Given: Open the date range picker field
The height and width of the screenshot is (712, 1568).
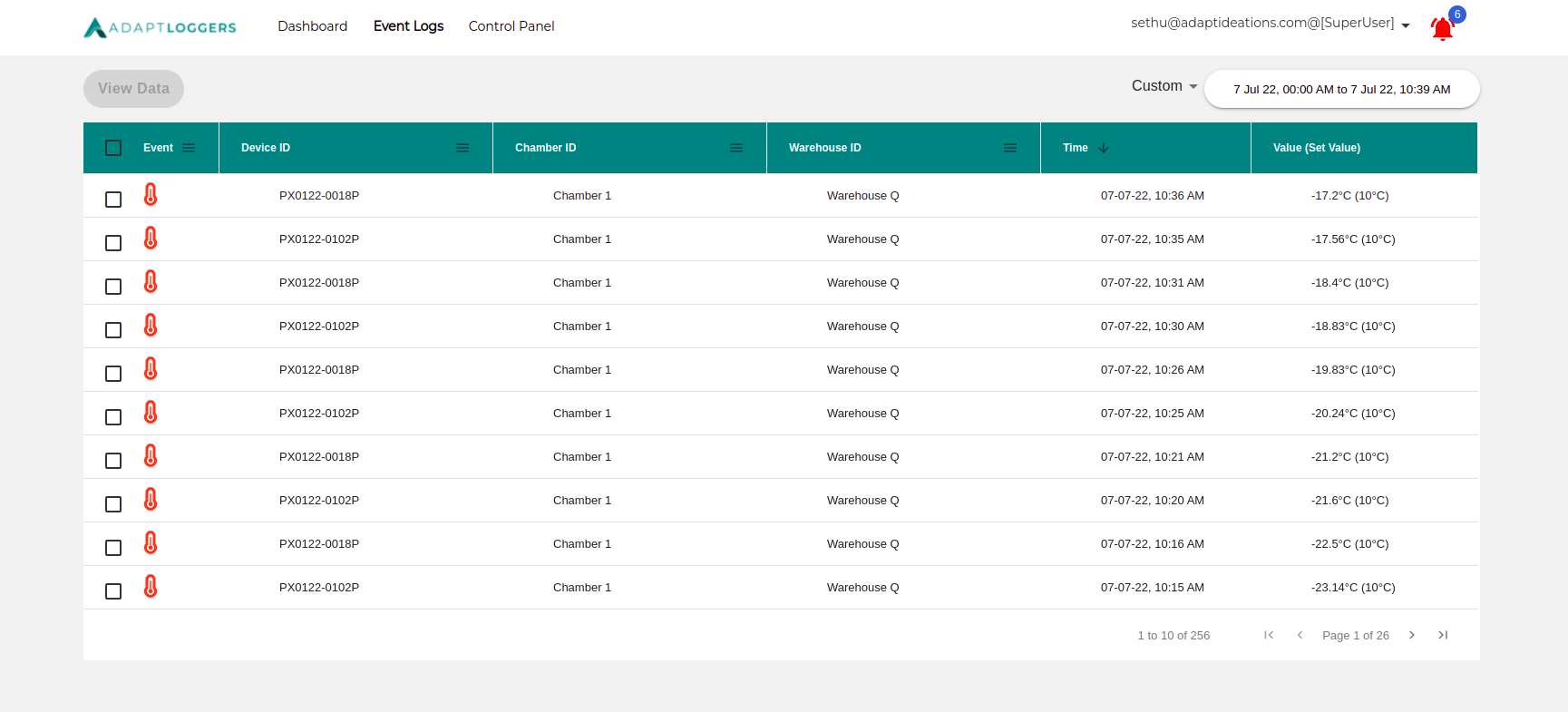Looking at the screenshot, I should [1341, 89].
